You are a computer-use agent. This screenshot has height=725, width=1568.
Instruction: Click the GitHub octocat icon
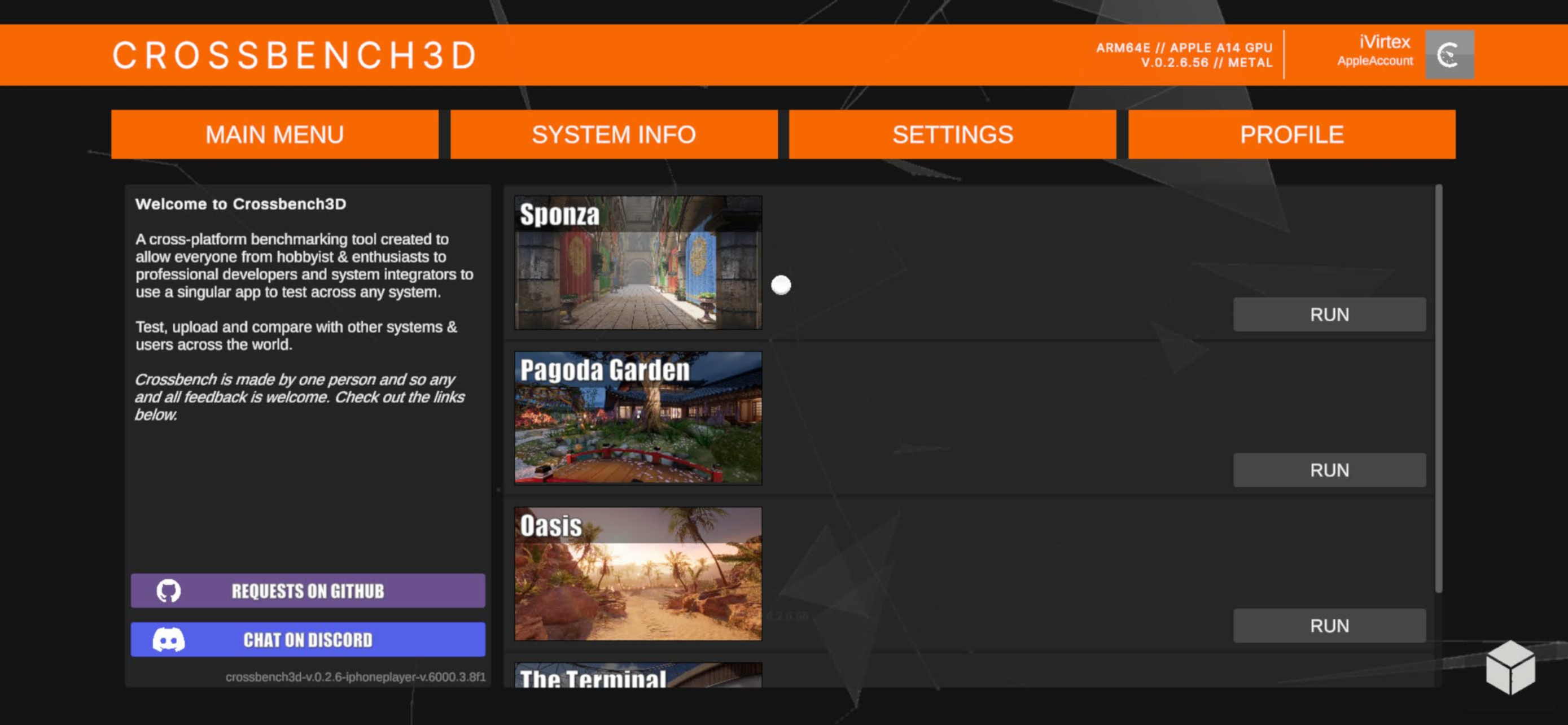tap(169, 591)
